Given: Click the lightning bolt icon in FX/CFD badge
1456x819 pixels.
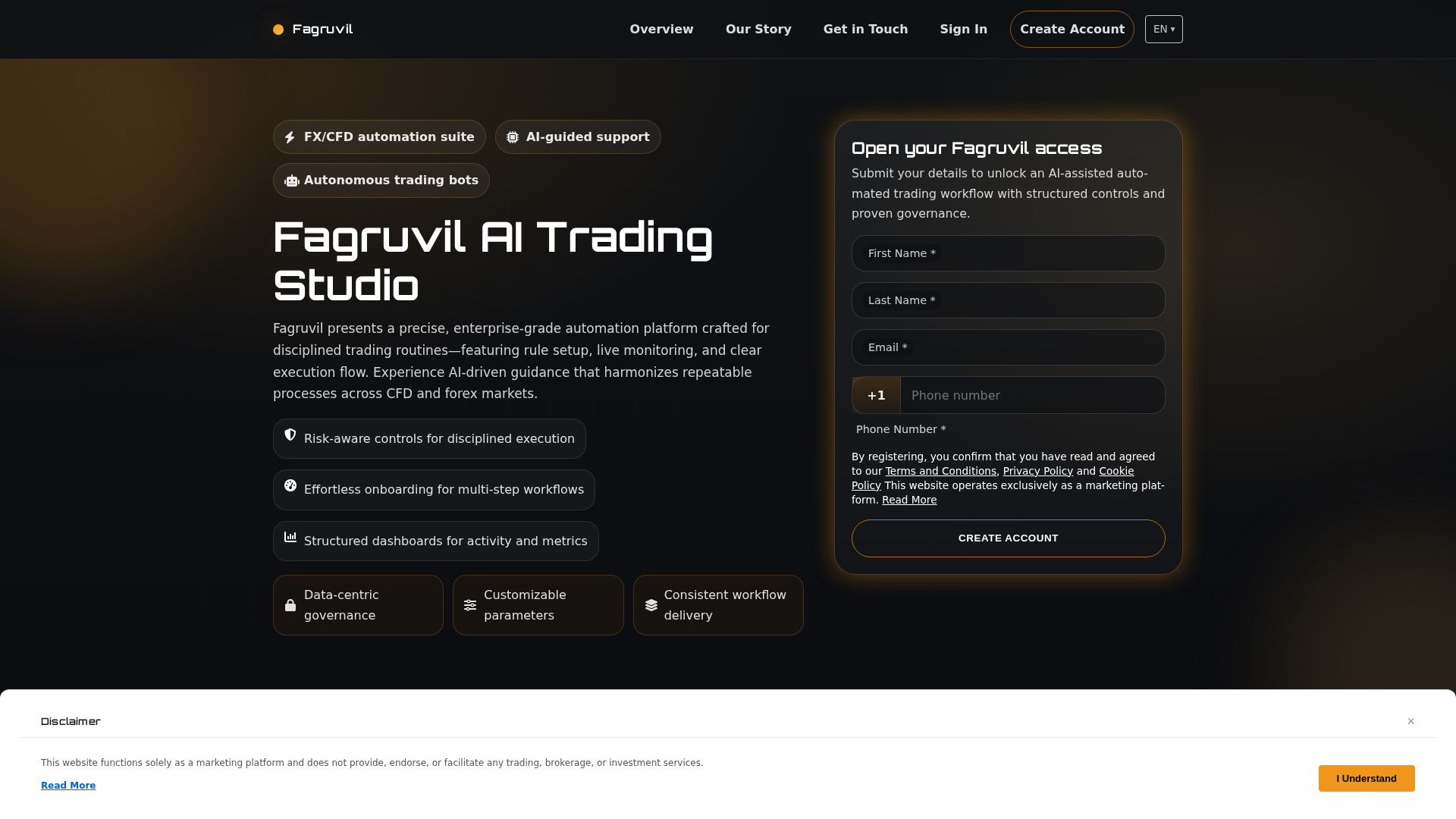Looking at the screenshot, I should 290,137.
